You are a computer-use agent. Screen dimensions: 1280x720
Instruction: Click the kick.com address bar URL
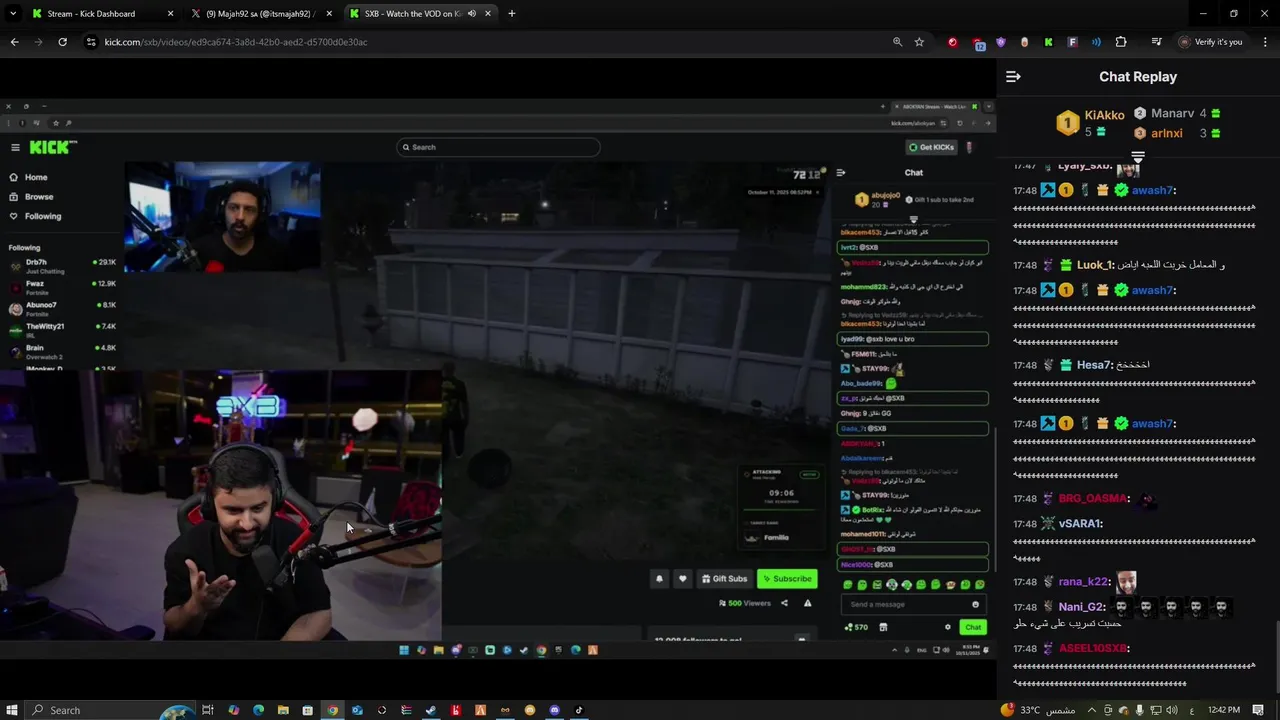pos(236,42)
